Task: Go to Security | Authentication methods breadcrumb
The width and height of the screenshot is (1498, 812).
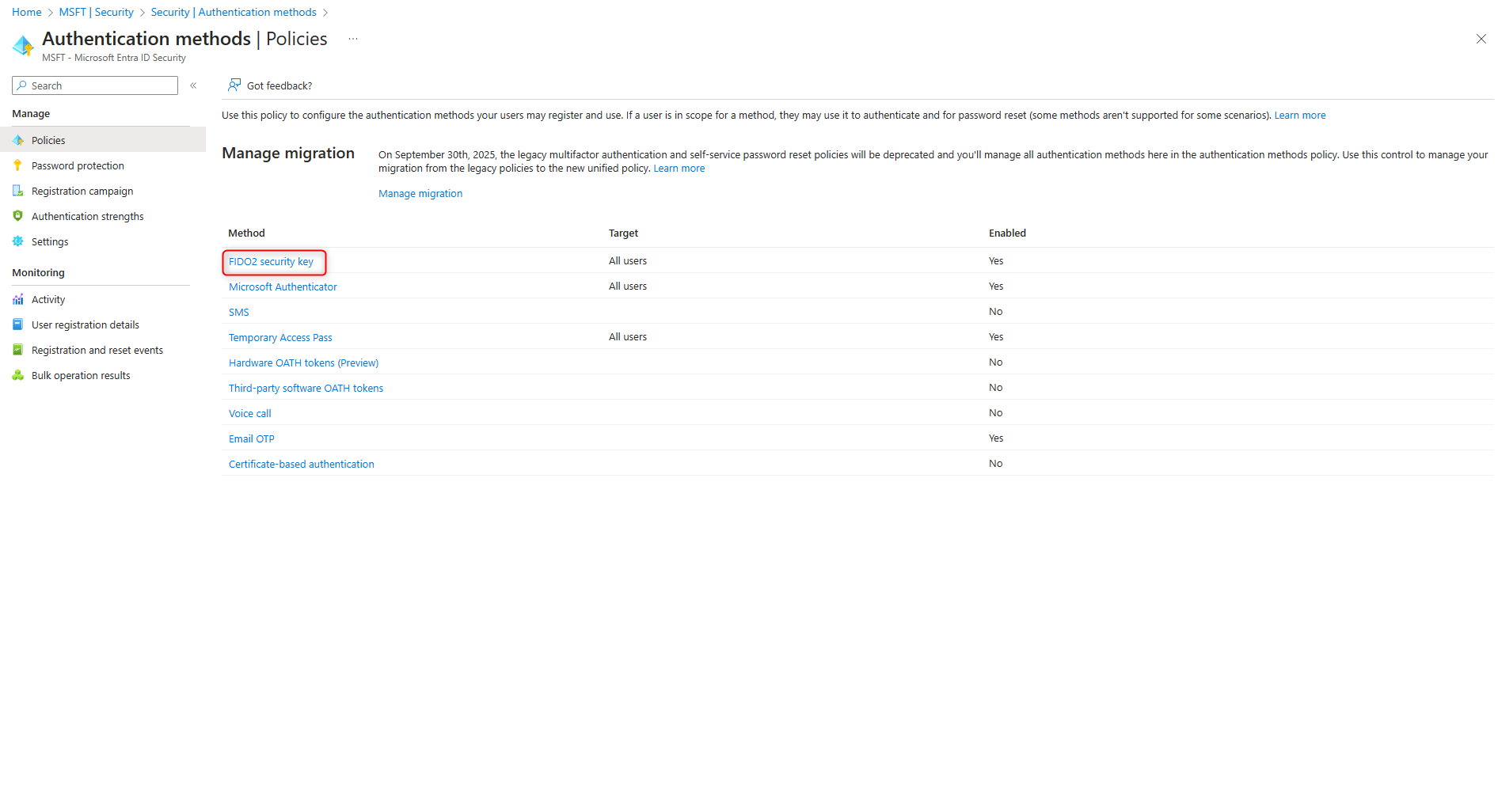Action: (x=233, y=12)
